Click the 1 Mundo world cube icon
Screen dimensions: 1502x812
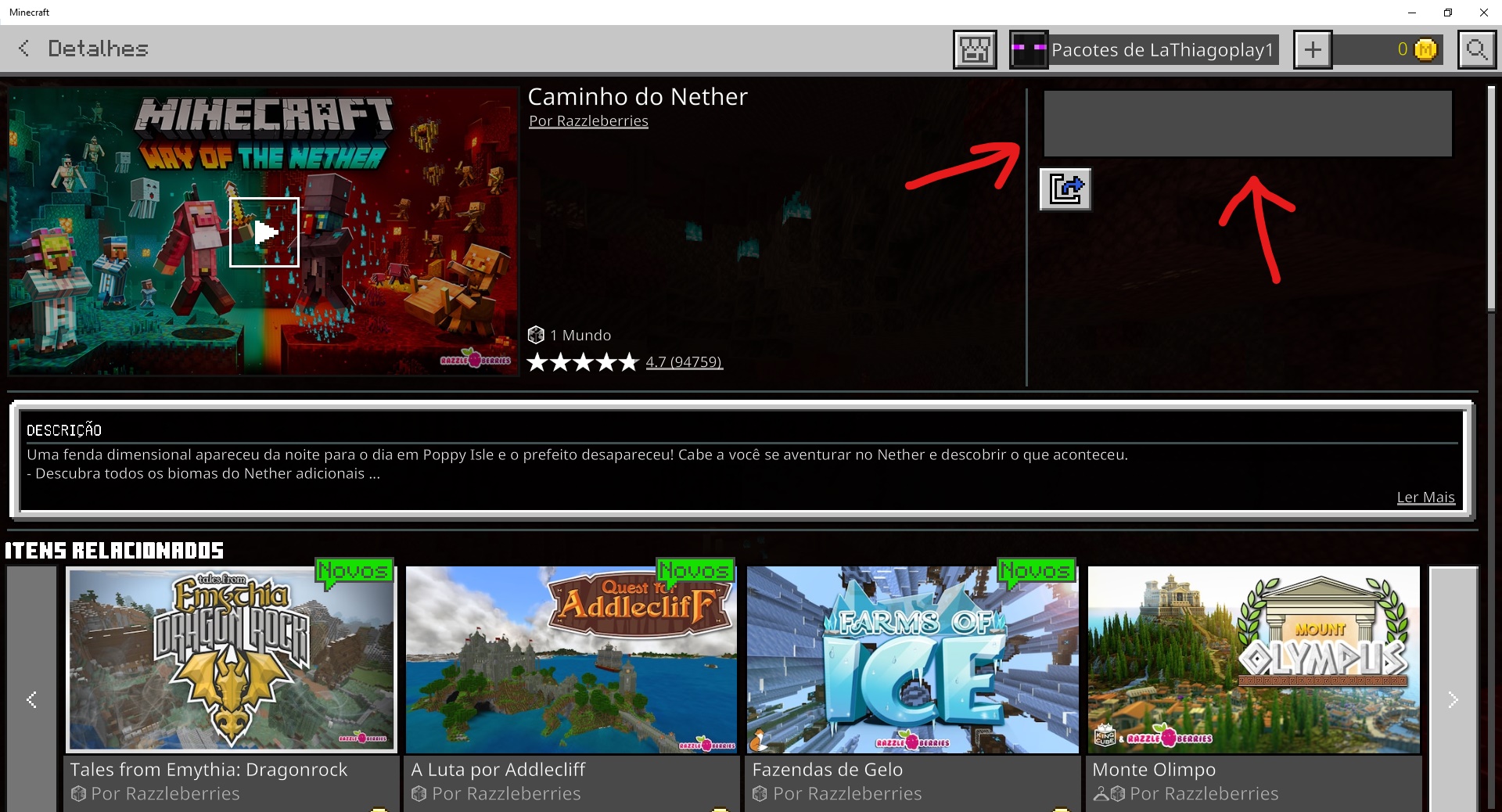point(536,335)
